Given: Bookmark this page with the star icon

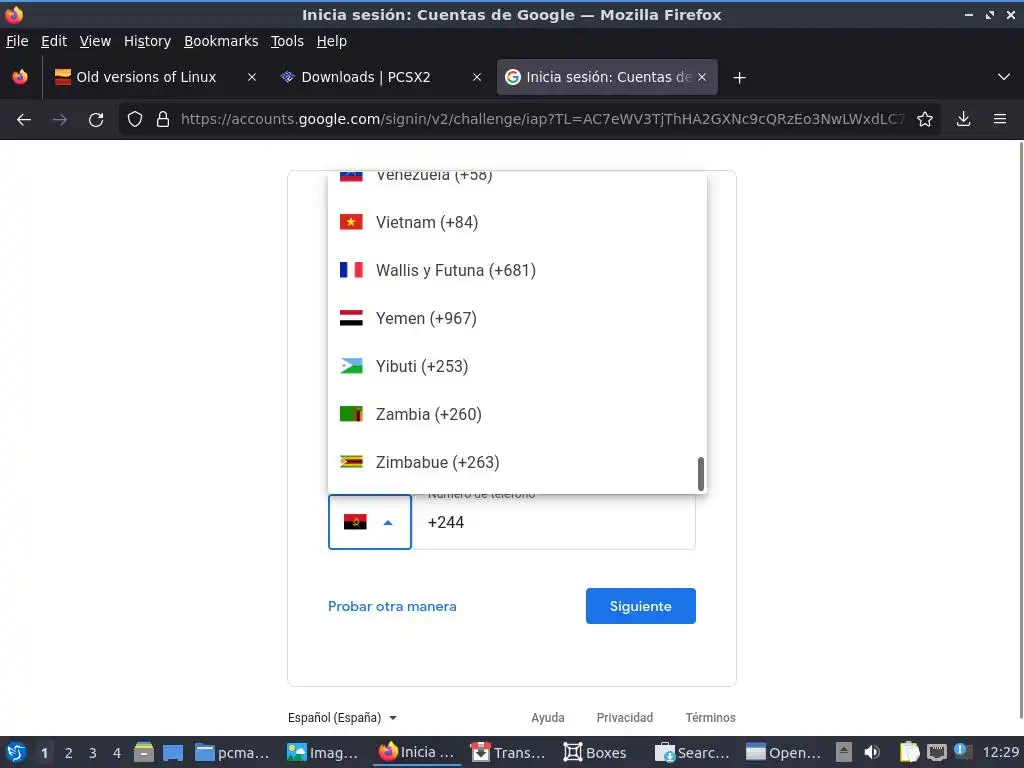Looking at the screenshot, I should tap(925, 119).
